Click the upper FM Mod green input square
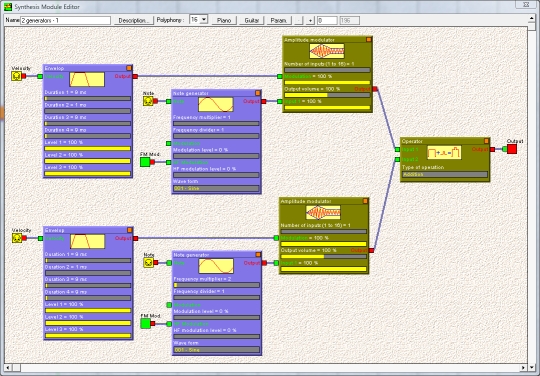 [x=145, y=162]
